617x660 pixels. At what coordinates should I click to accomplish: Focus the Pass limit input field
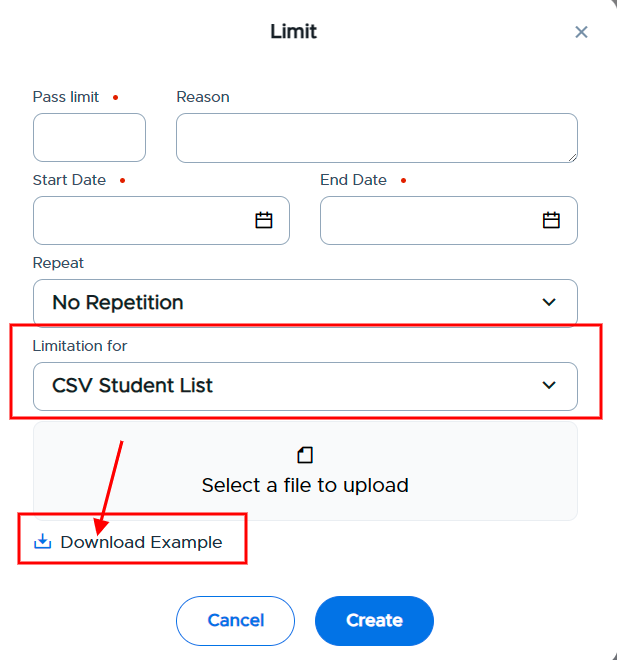pyautogui.click(x=89, y=137)
